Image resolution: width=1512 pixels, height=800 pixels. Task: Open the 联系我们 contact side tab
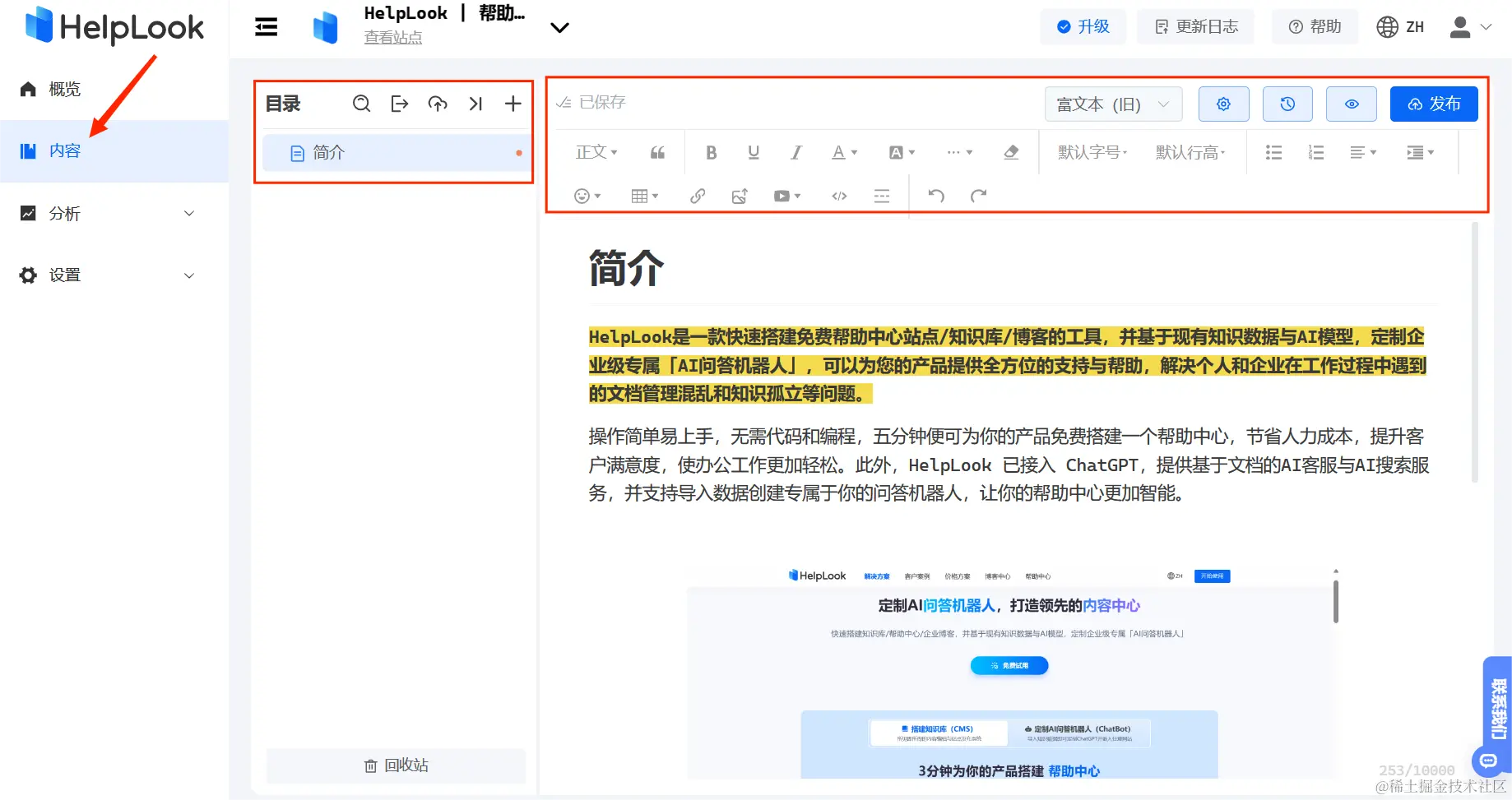[1498, 707]
